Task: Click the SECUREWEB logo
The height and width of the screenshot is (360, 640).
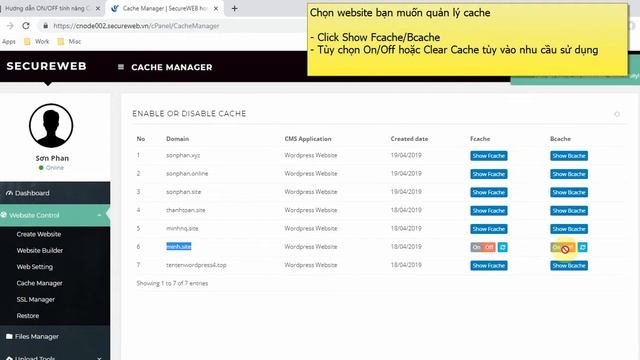Action: [x=47, y=66]
